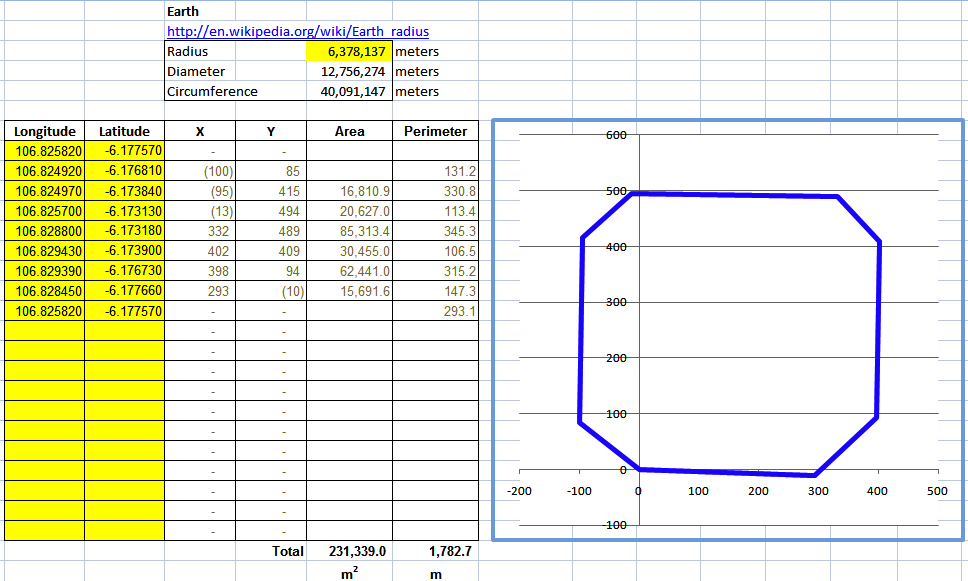Select the Longitude column header

[x=44, y=131]
